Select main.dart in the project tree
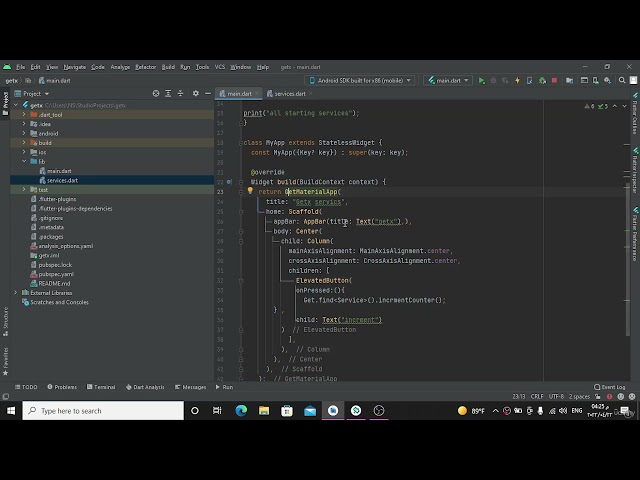640x480 pixels. coord(59,171)
